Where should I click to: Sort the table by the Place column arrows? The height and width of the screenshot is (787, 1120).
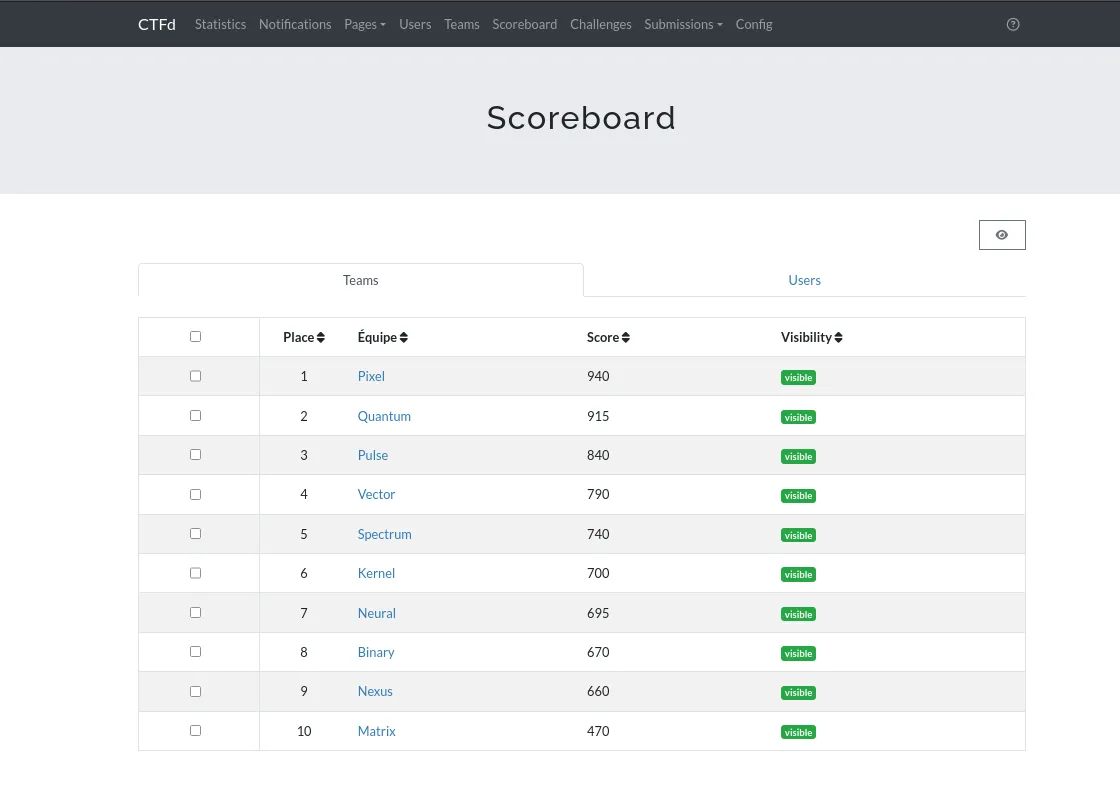click(321, 337)
